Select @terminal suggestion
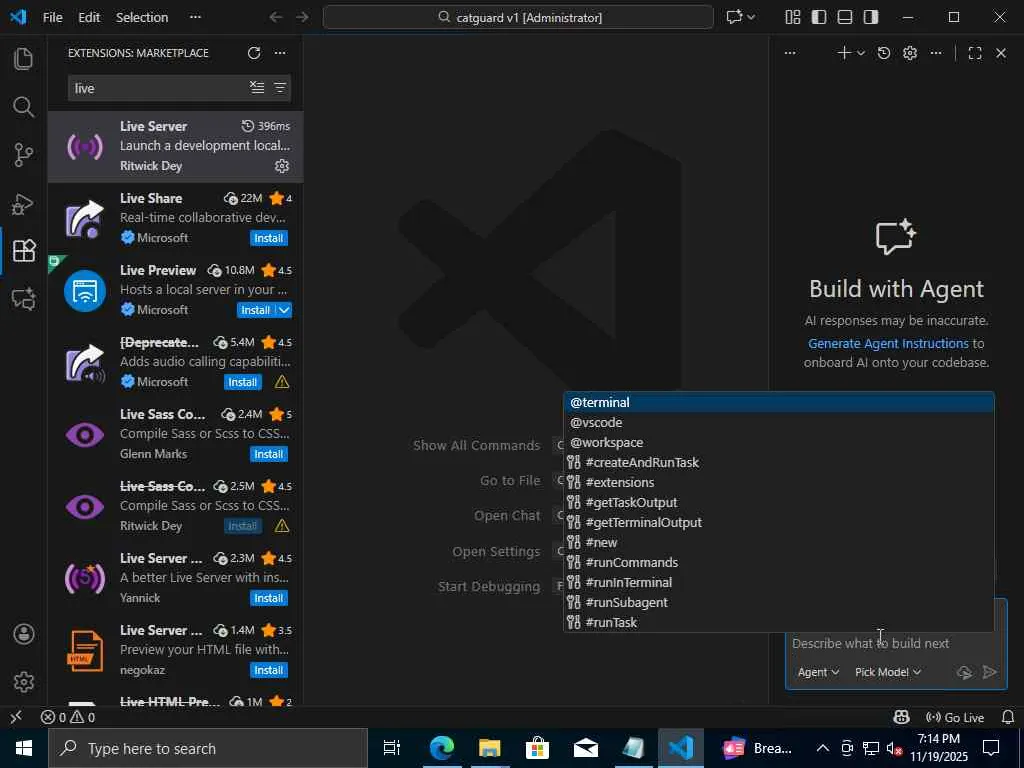Image resolution: width=1024 pixels, height=768 pixels. click(x=778, y=402)
